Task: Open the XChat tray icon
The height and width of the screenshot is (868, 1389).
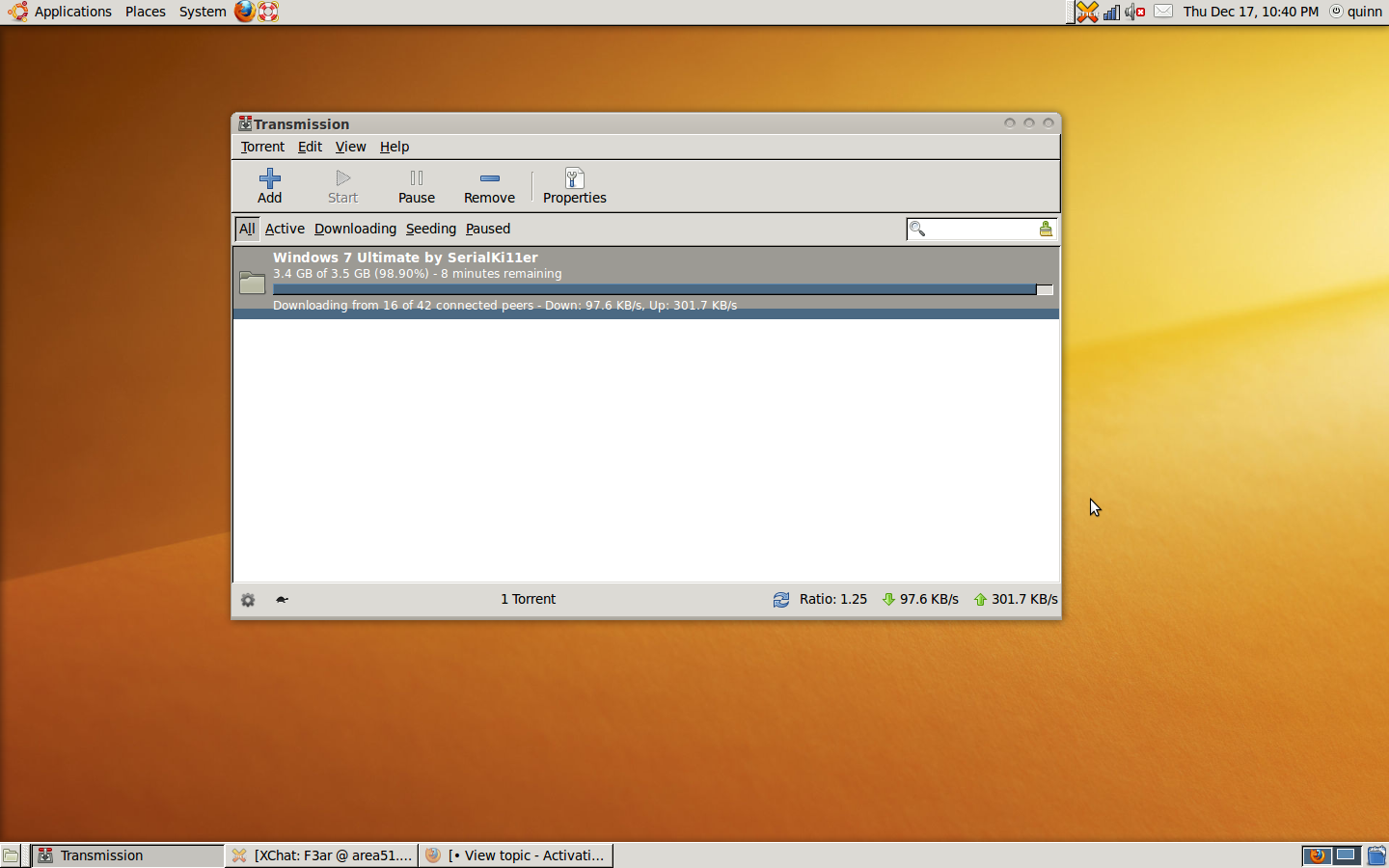Action: pyautogui.click(x=1087, y=12)
